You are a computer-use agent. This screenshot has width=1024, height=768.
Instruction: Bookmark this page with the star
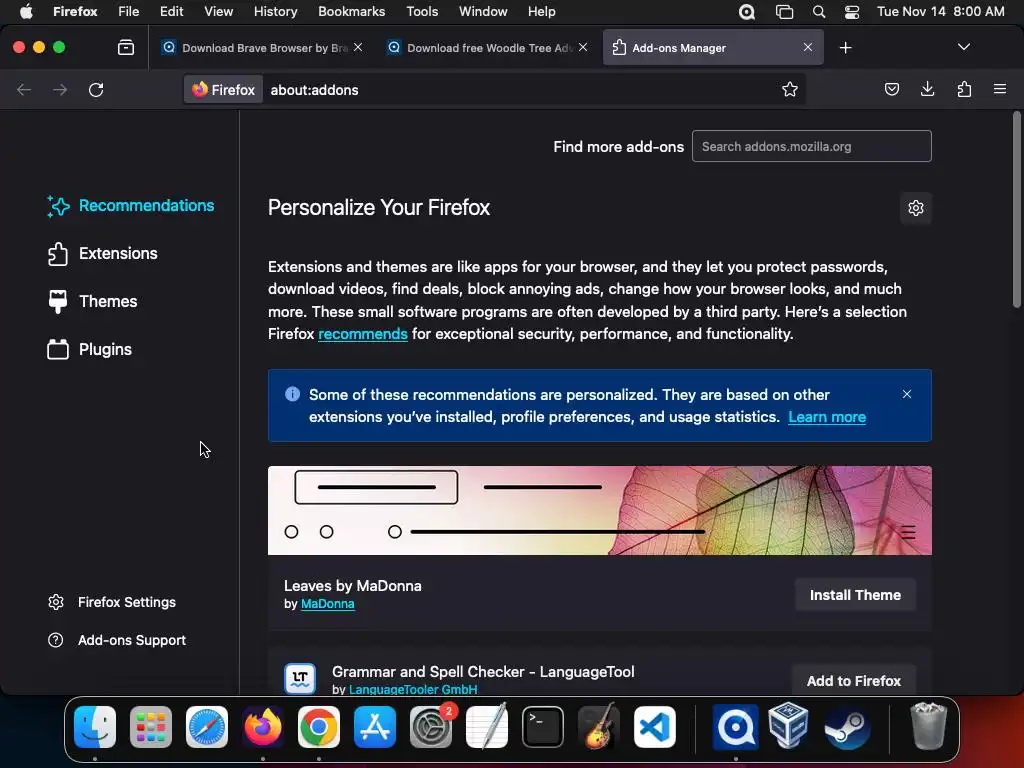pos(790,89)
